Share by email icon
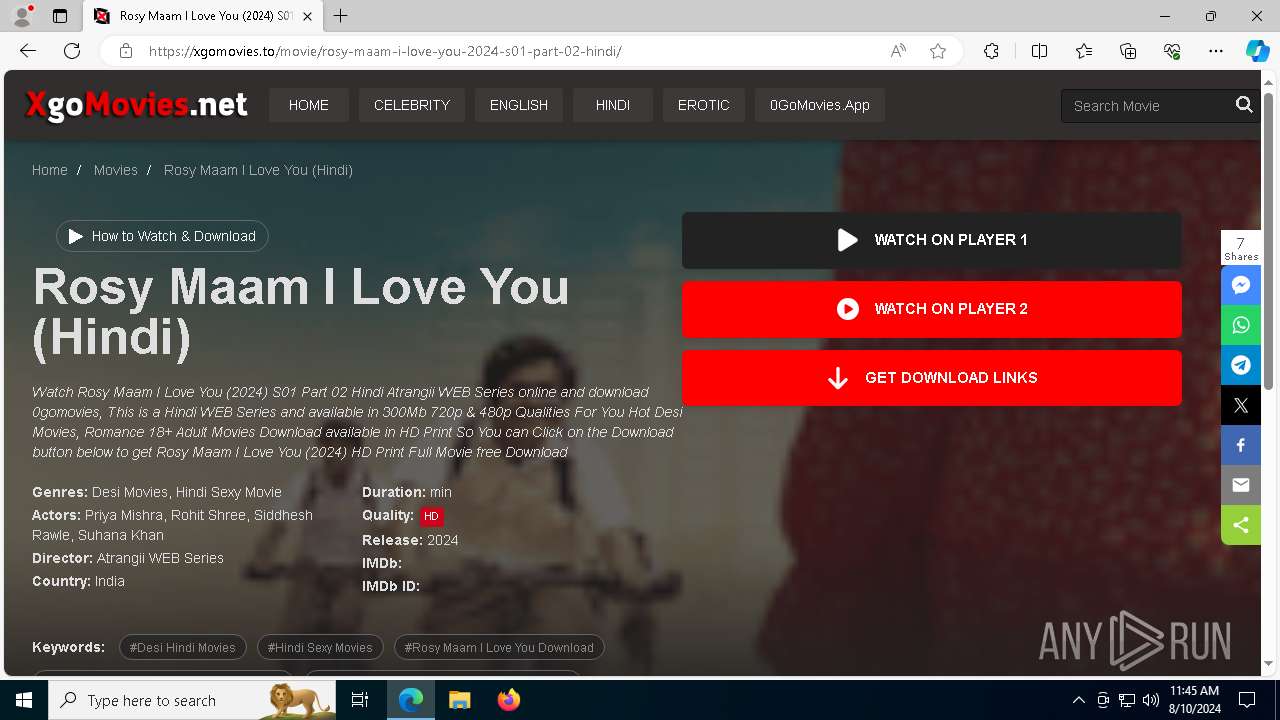Screen dimensions: 1280x720 click(1241, 485)
